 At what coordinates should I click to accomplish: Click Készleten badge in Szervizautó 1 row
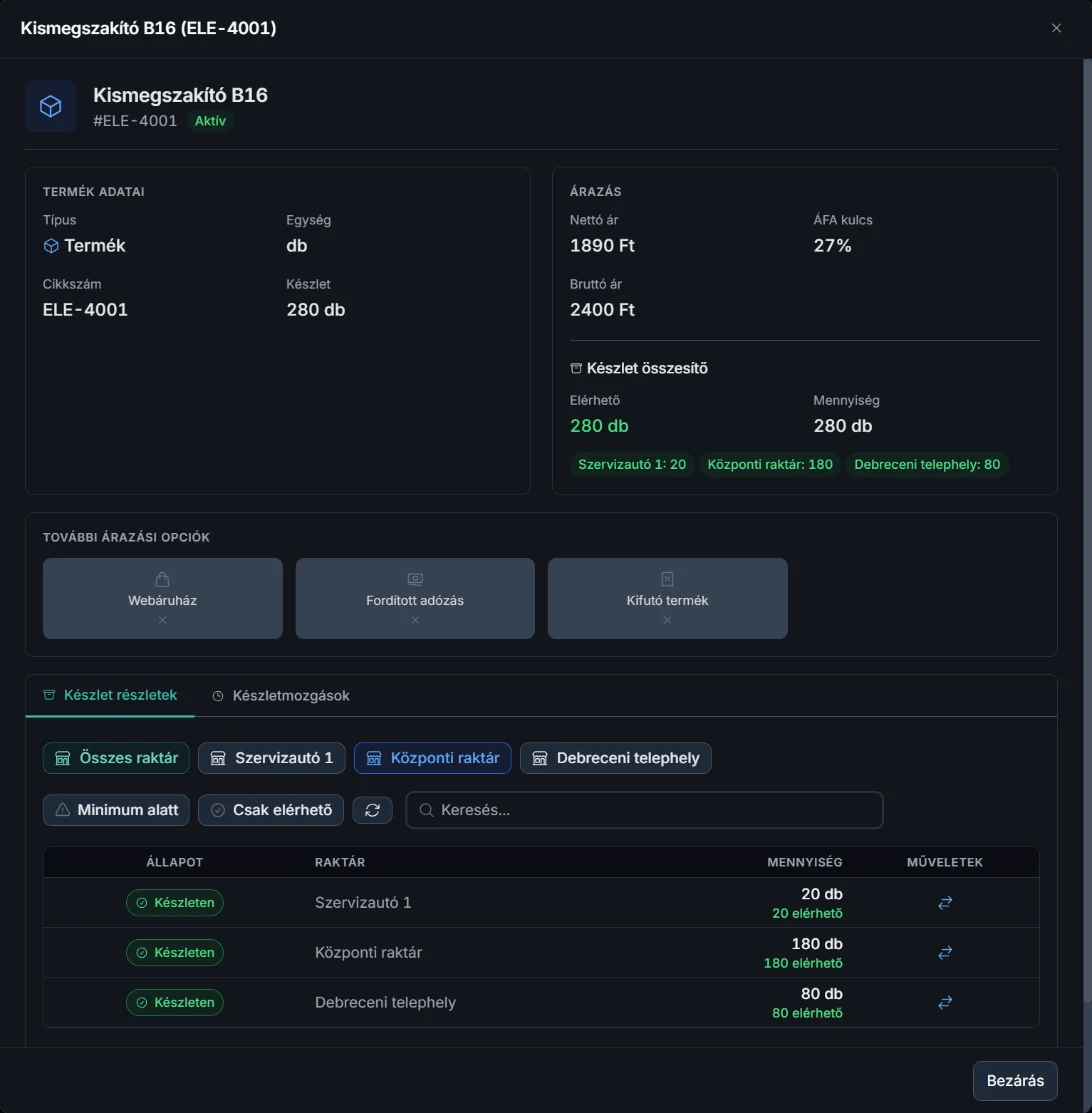coord(175,903)
